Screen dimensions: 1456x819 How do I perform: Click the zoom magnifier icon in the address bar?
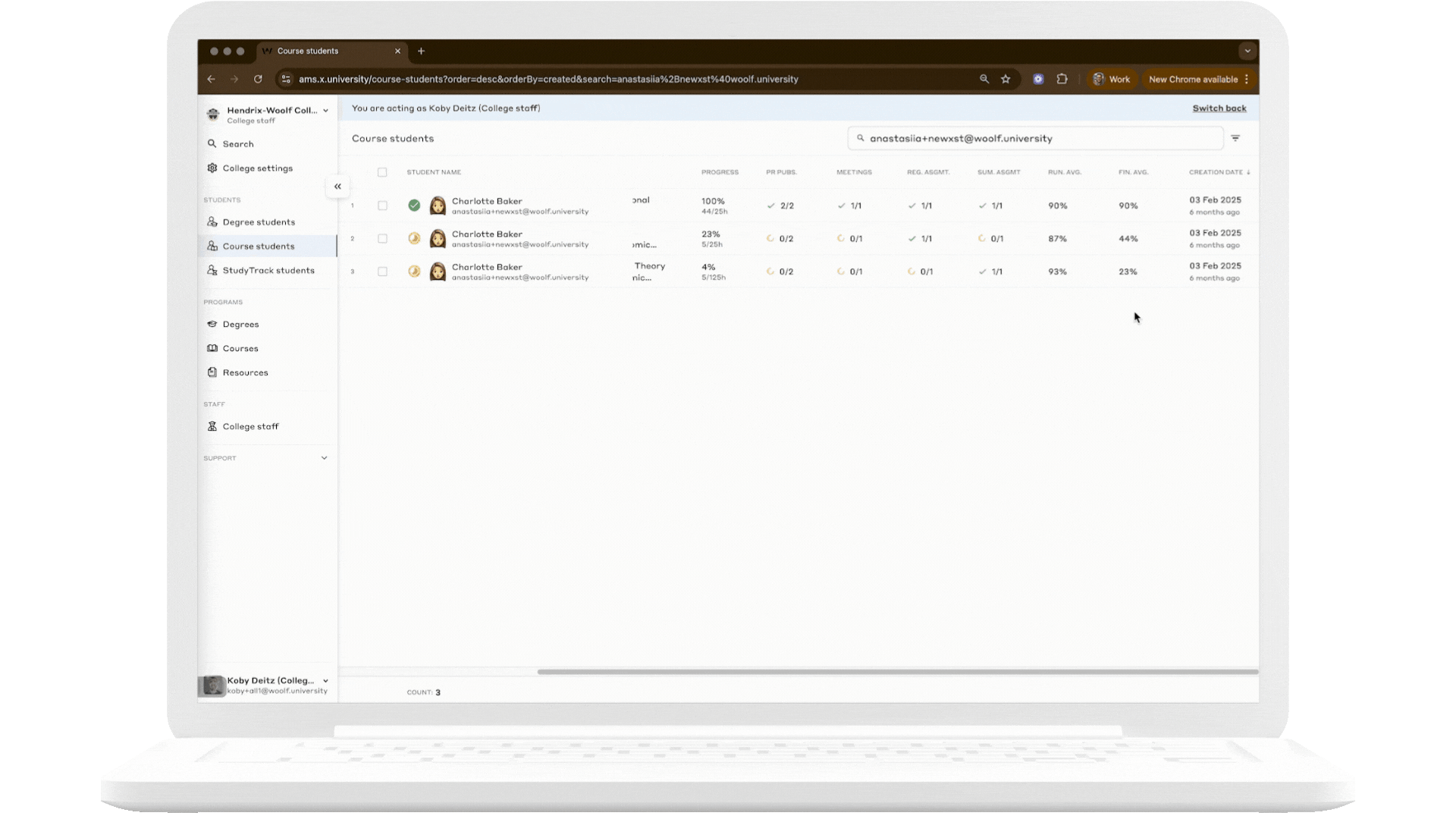pos(984,79)
